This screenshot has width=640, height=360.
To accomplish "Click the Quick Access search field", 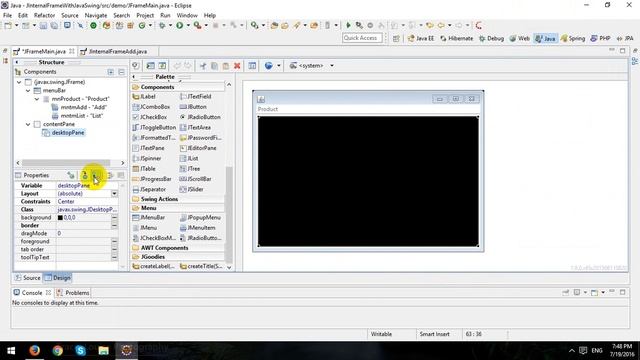I will click(x=362, y=38).
